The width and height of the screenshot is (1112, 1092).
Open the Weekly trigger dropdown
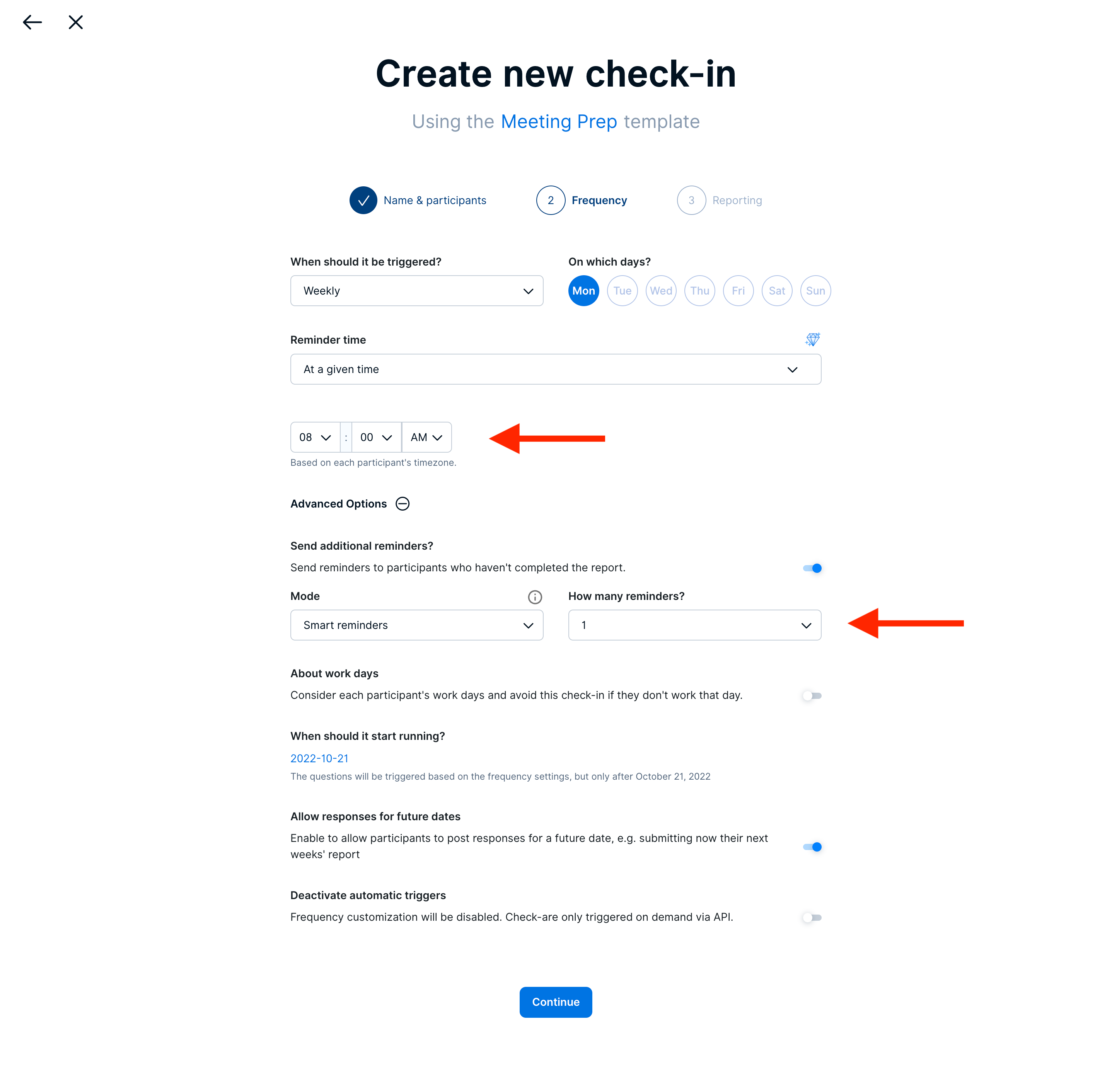click(416, 291)
